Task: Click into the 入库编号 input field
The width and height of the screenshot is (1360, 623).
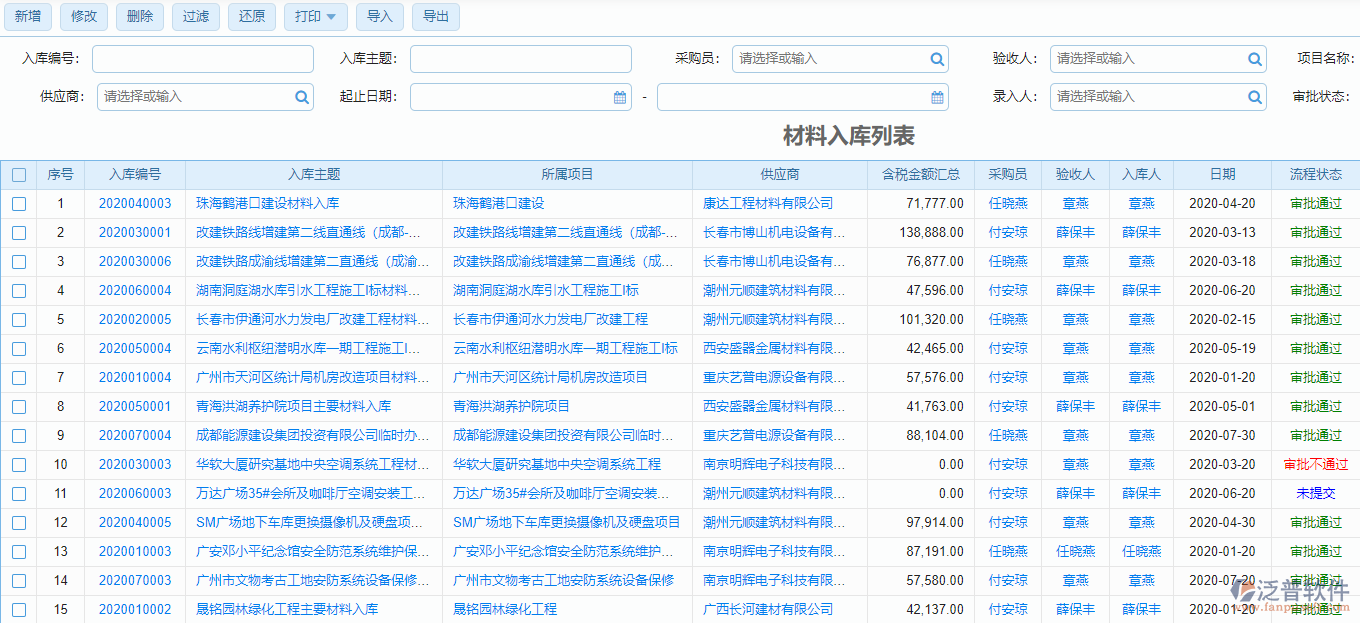Action: (203, 59)
